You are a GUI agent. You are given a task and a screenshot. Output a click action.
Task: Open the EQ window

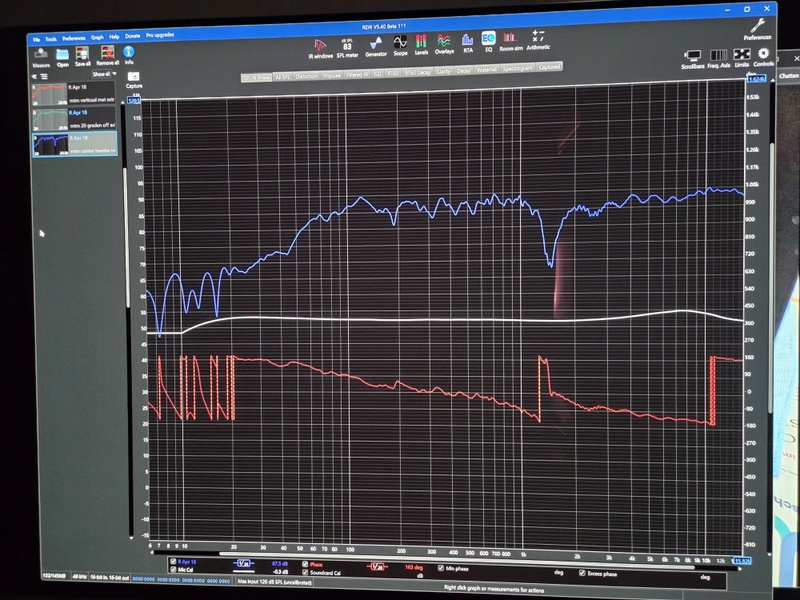488,42
